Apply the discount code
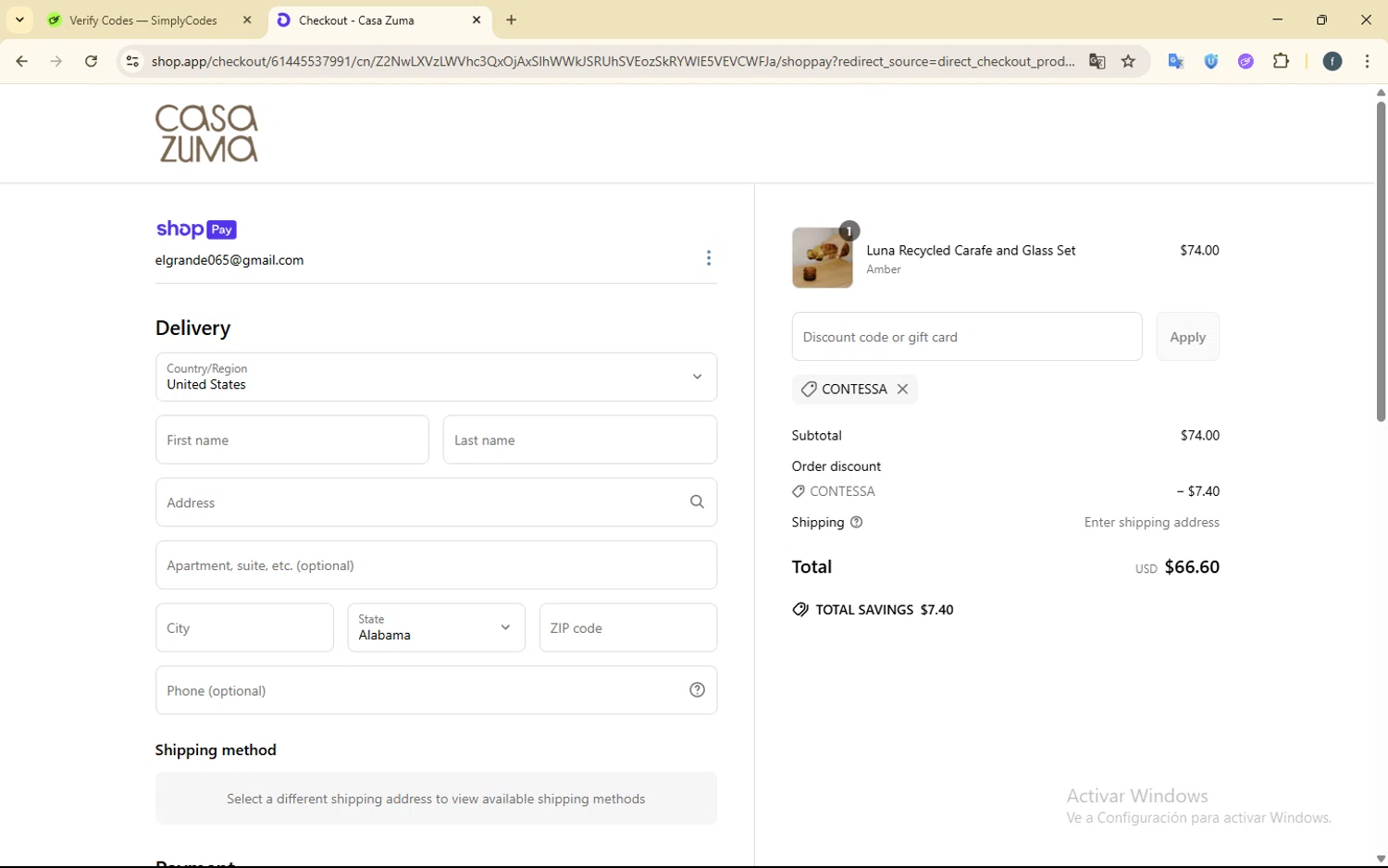 [1187, 337]
